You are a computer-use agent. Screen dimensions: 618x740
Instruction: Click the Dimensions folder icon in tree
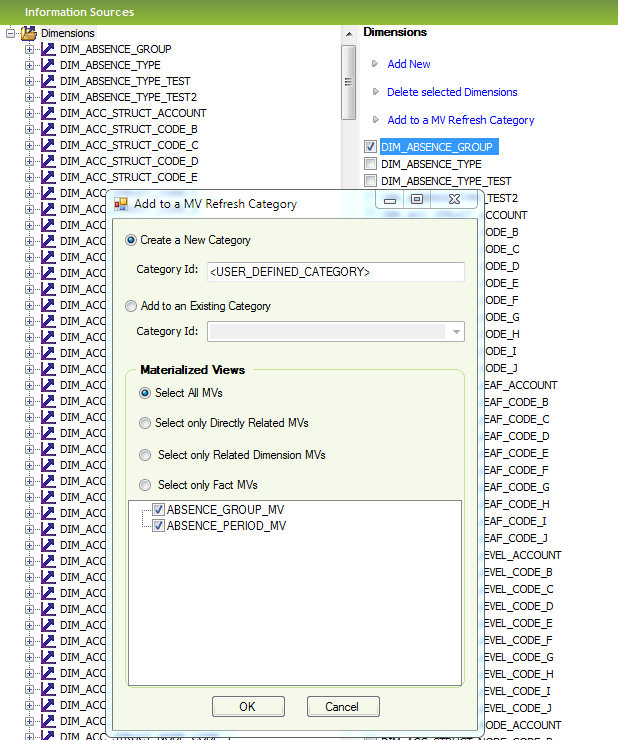[x=29, y=33]
